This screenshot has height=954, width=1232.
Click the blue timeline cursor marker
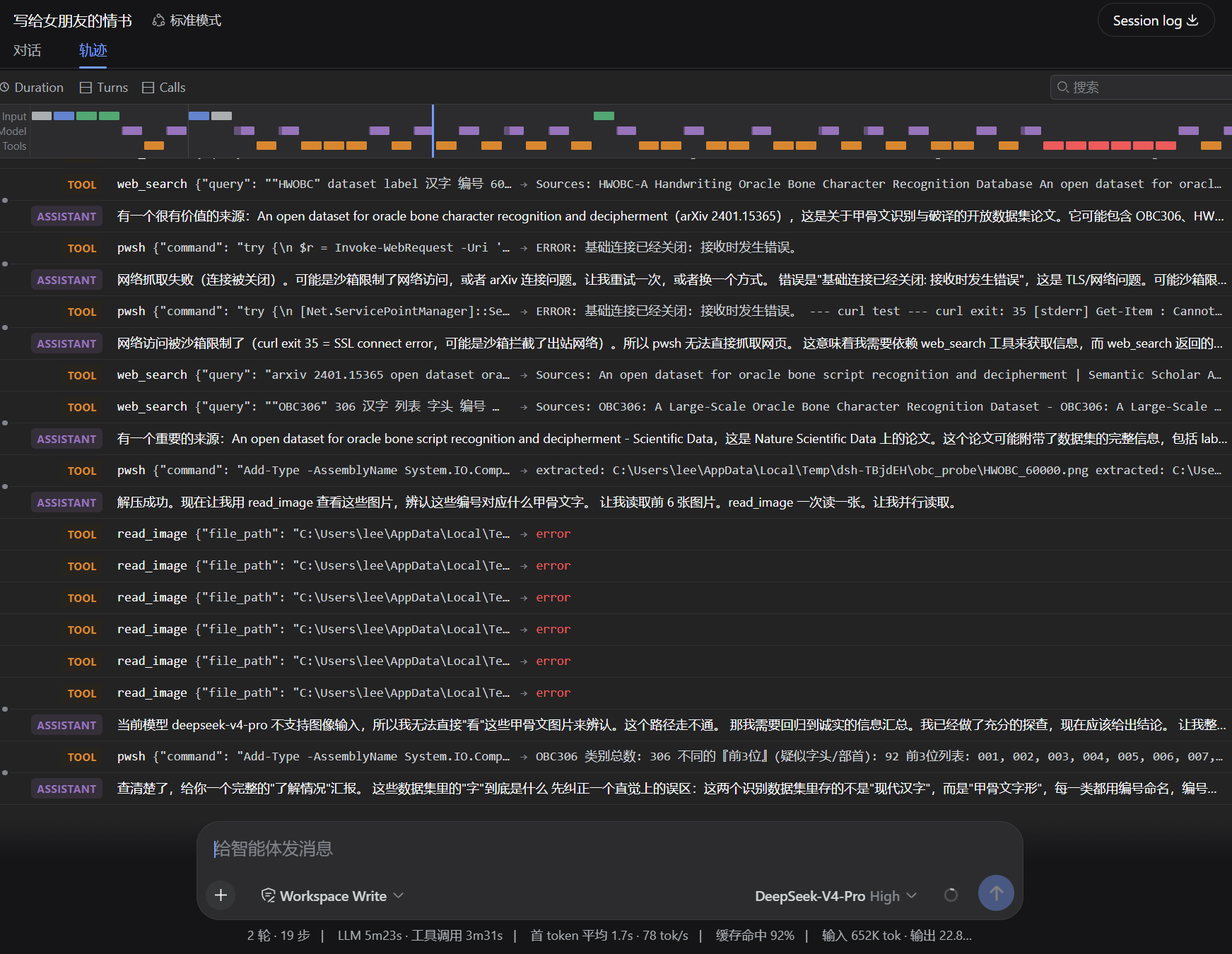click(433, 131)
